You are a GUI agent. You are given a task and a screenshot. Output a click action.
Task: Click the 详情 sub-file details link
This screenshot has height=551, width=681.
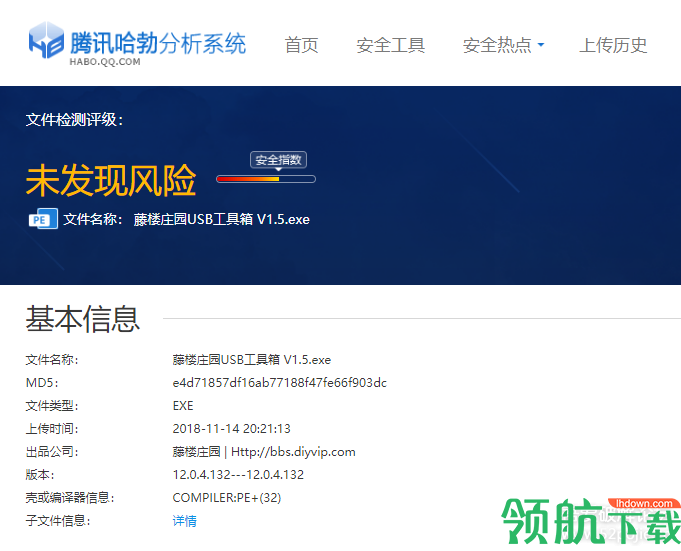tap(185, 521)
